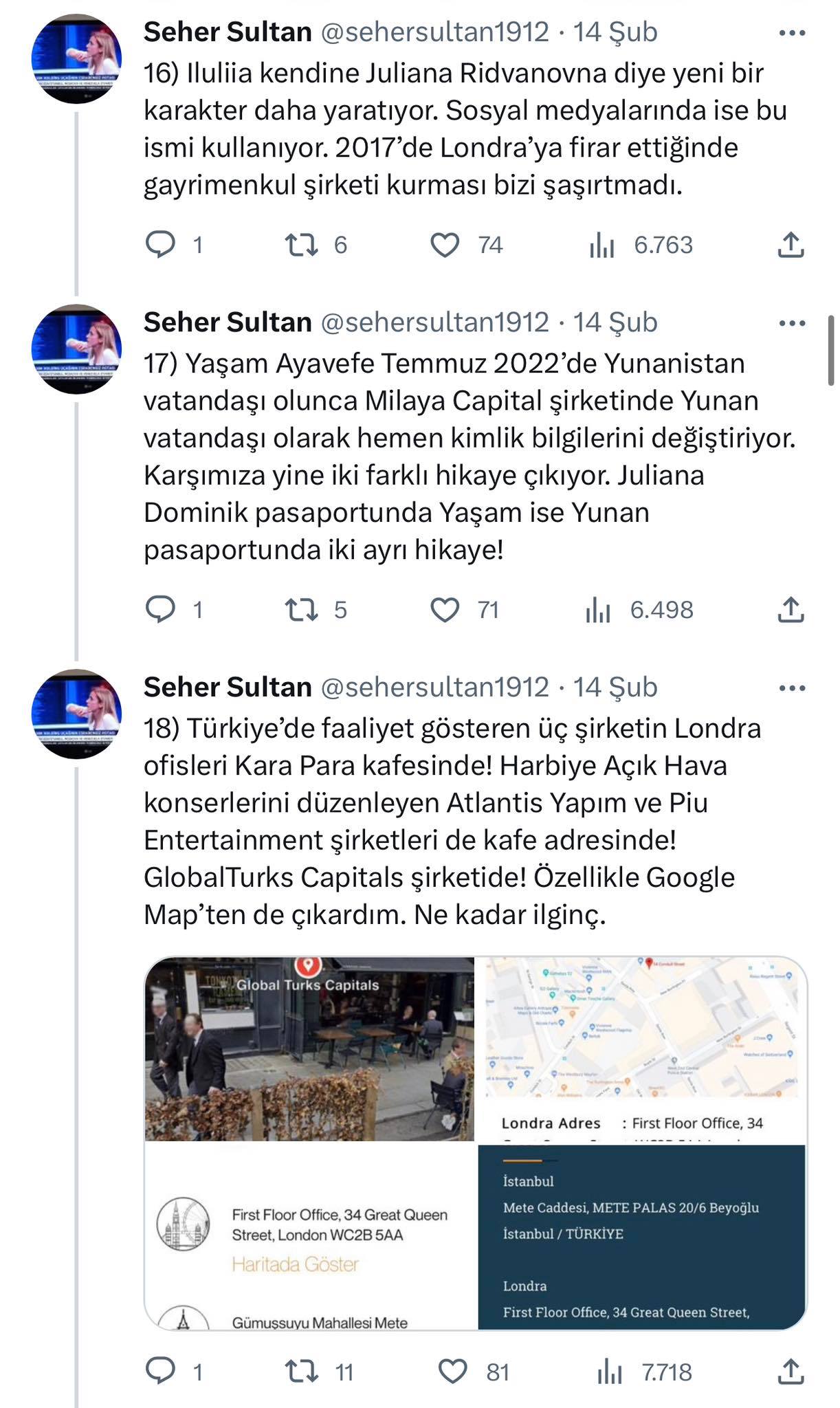The width and height of the screenshot is (840, 1408).
Task: Open Seher Sultan profile name on first tweet
Action: coord(228,32)
